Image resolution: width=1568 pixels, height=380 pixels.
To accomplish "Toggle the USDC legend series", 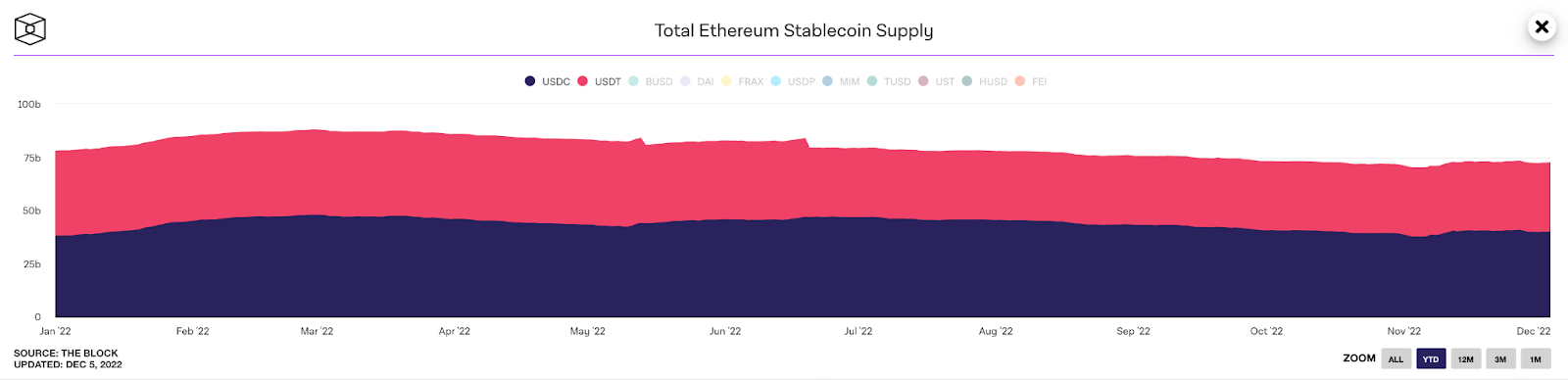I will pos(548,81).
